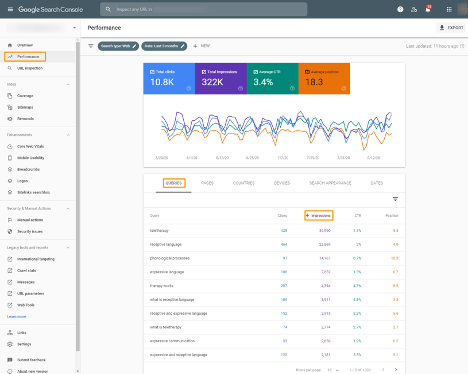Screen dimensions: 468x374
Task: Open the Google apps grid icon
Action: [x=449, y=9]
